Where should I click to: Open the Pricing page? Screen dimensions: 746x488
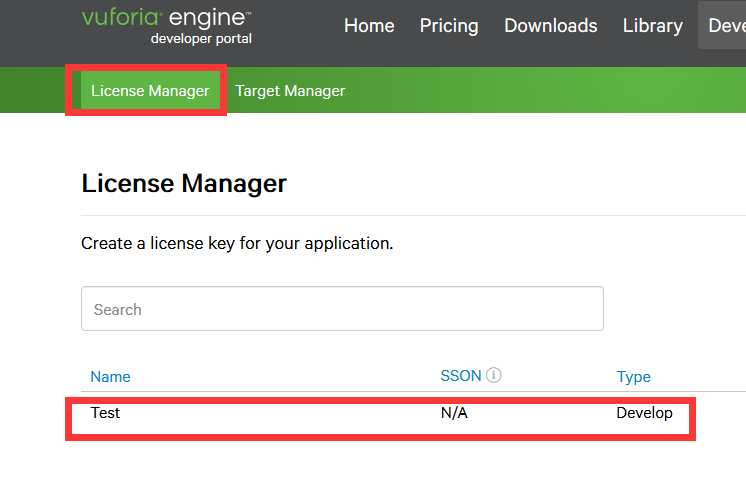coord(449,26)
